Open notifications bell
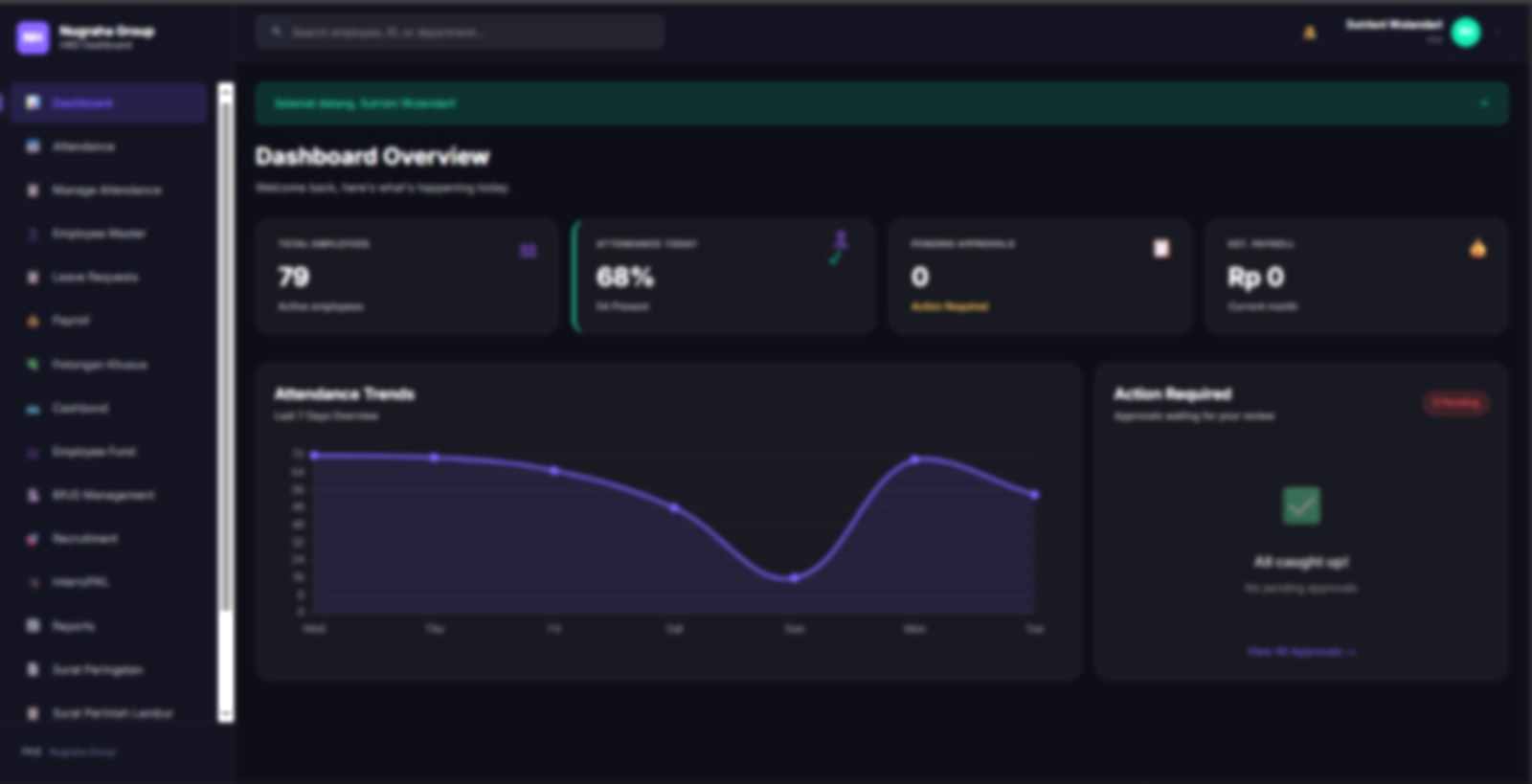The image size is (1532, 784). pyautogui.click(x=1309, y=33)
